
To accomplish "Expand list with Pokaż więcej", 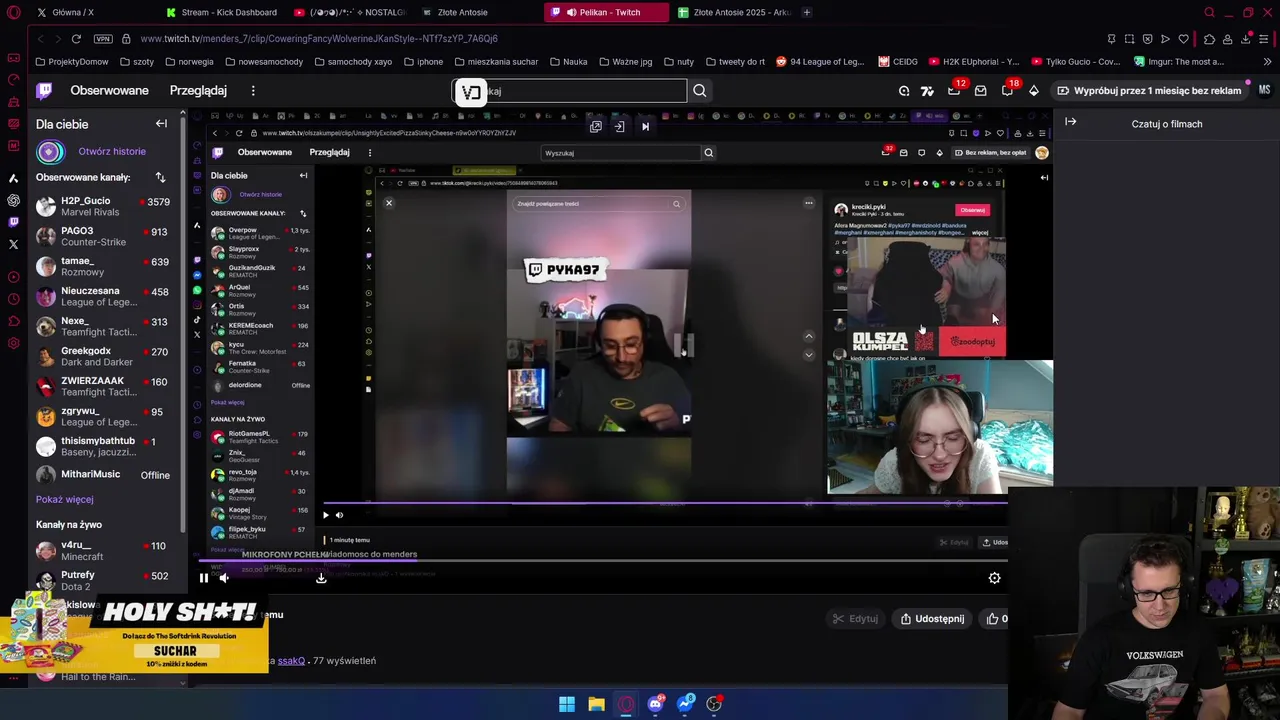I will (65, 499).
